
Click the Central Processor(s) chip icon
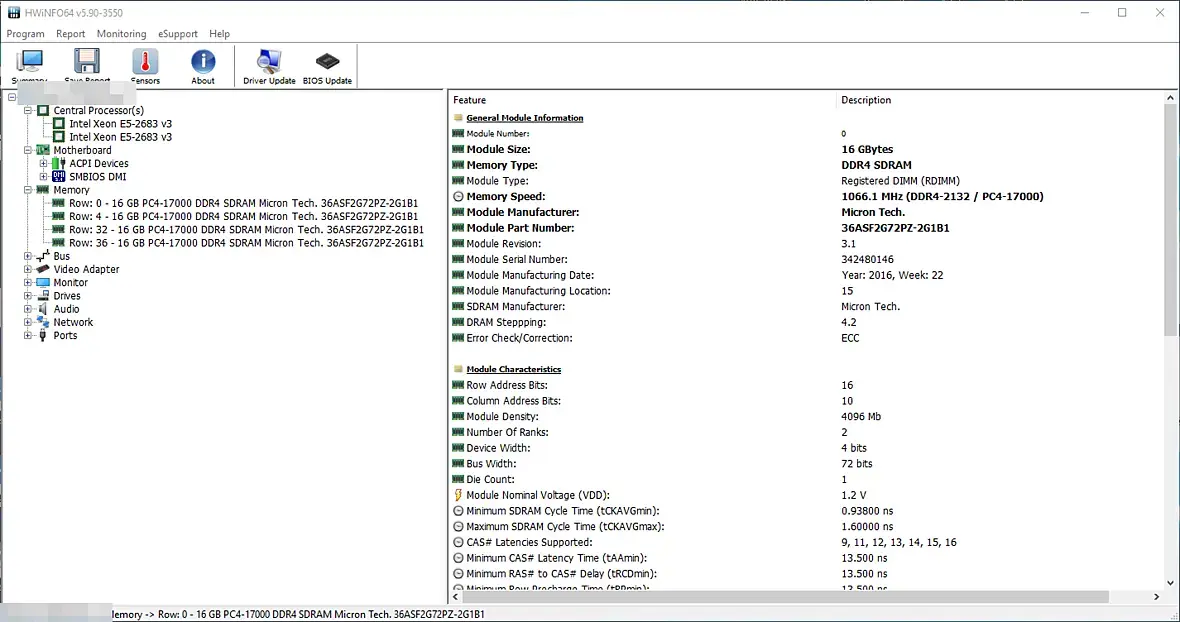(x=43, y=111)
